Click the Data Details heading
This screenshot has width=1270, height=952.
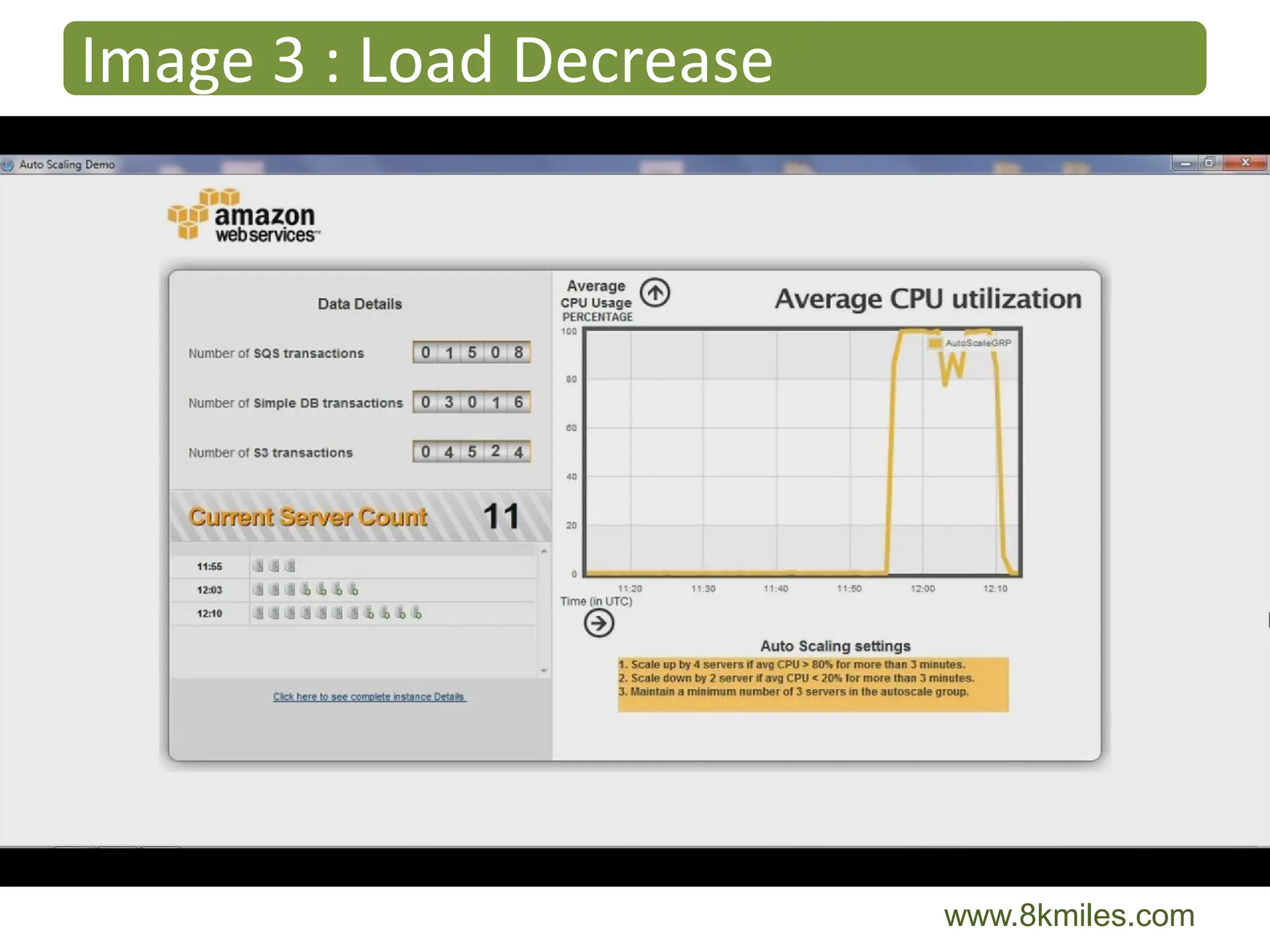tap(360, 304)
